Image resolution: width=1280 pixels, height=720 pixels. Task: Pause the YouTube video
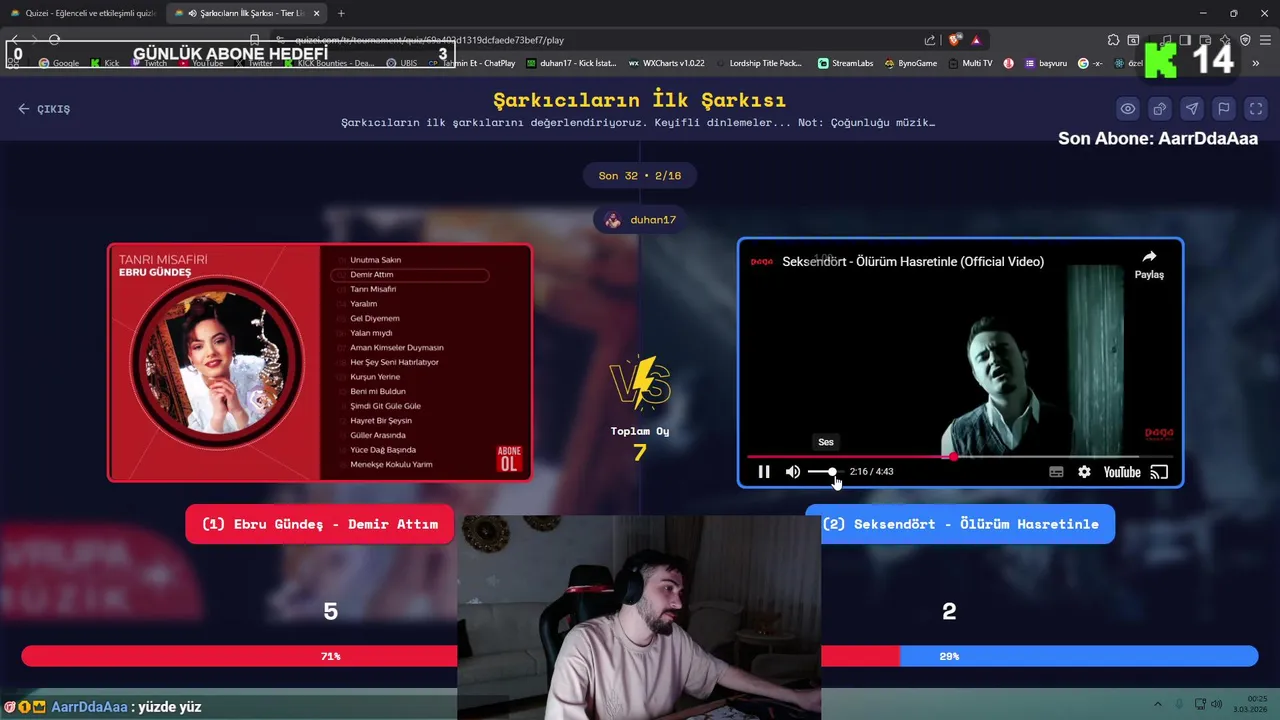tap(764, 472)
